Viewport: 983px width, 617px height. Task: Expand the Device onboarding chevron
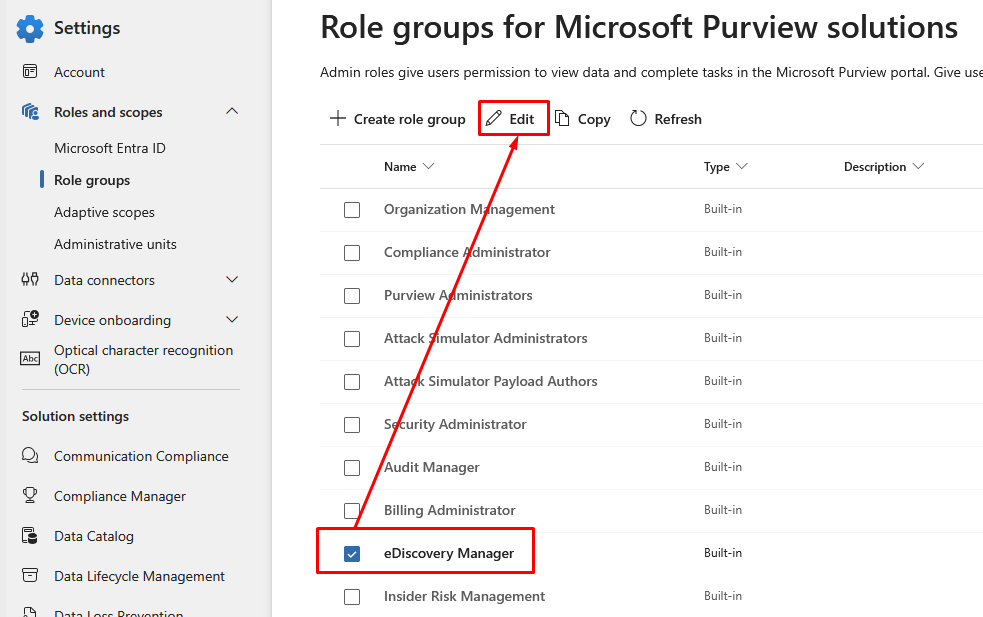pos(232,320)
